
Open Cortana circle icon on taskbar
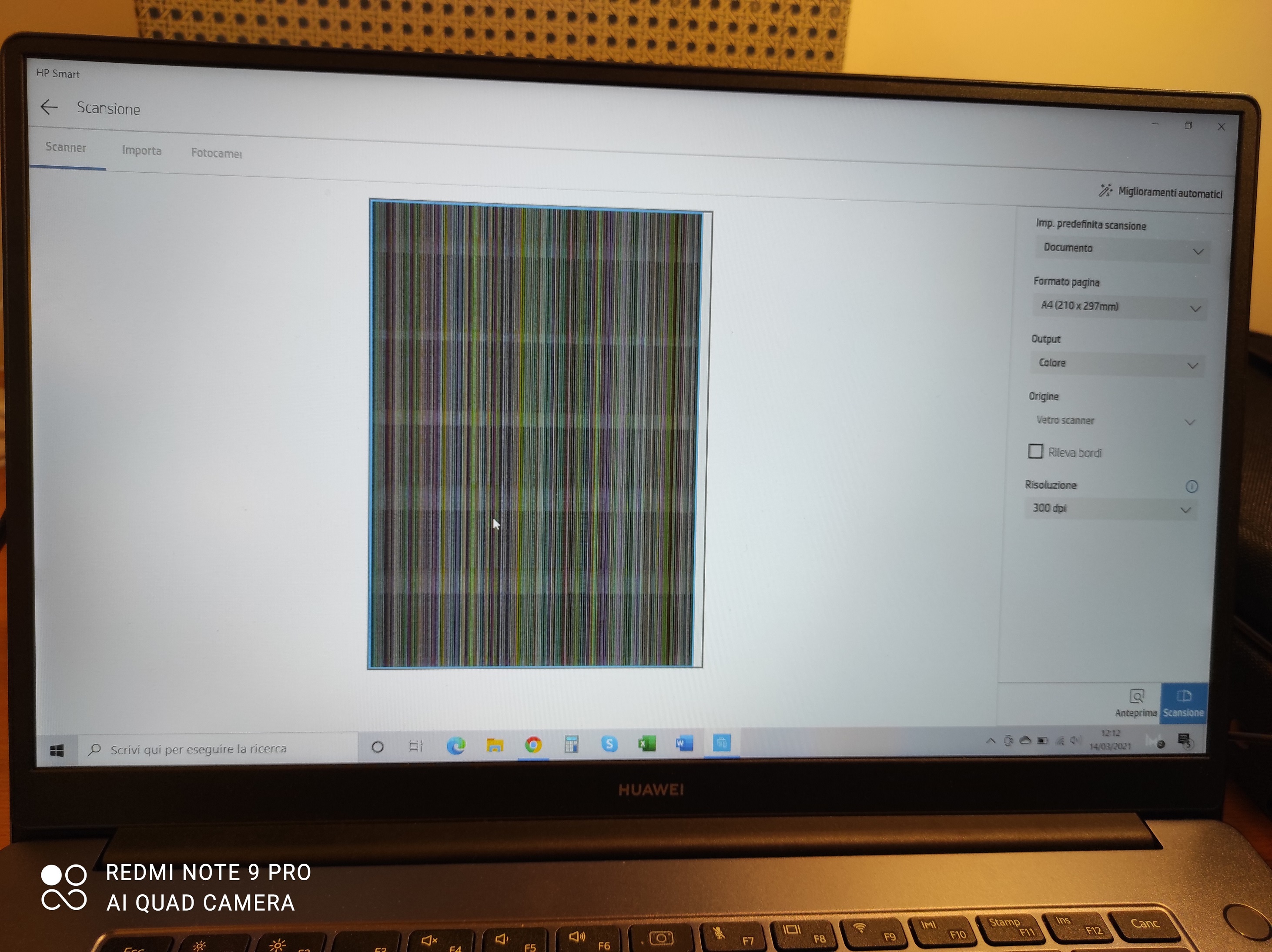coord(377,747)
